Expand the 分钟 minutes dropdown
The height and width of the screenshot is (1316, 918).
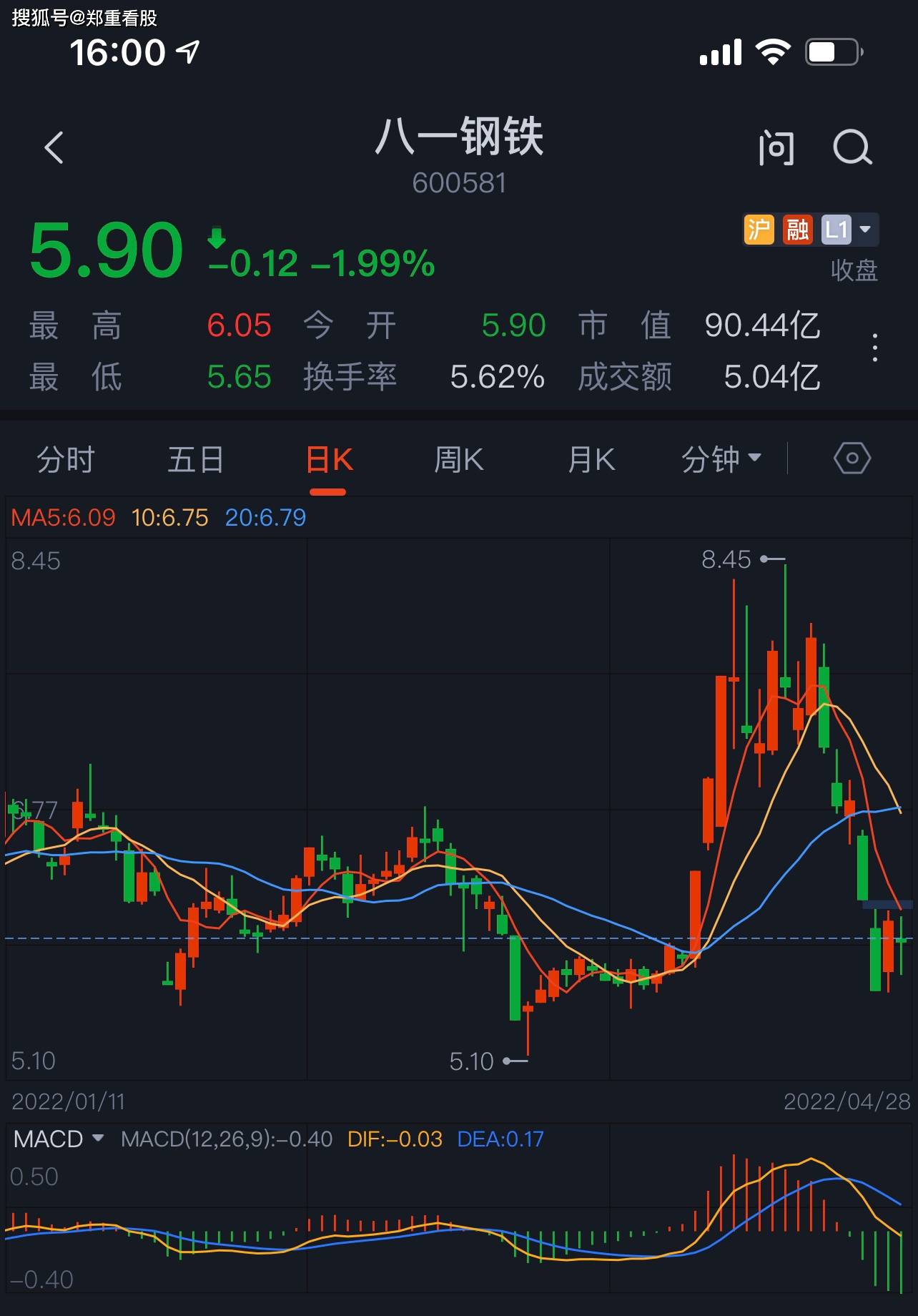721,459
